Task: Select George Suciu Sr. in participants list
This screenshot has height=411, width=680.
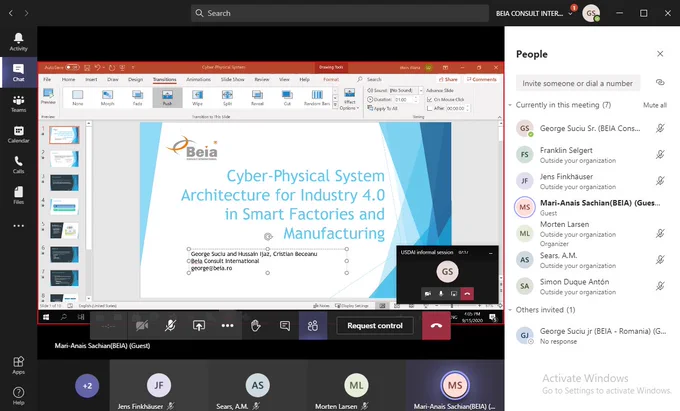Action: (x=591, y=128)
